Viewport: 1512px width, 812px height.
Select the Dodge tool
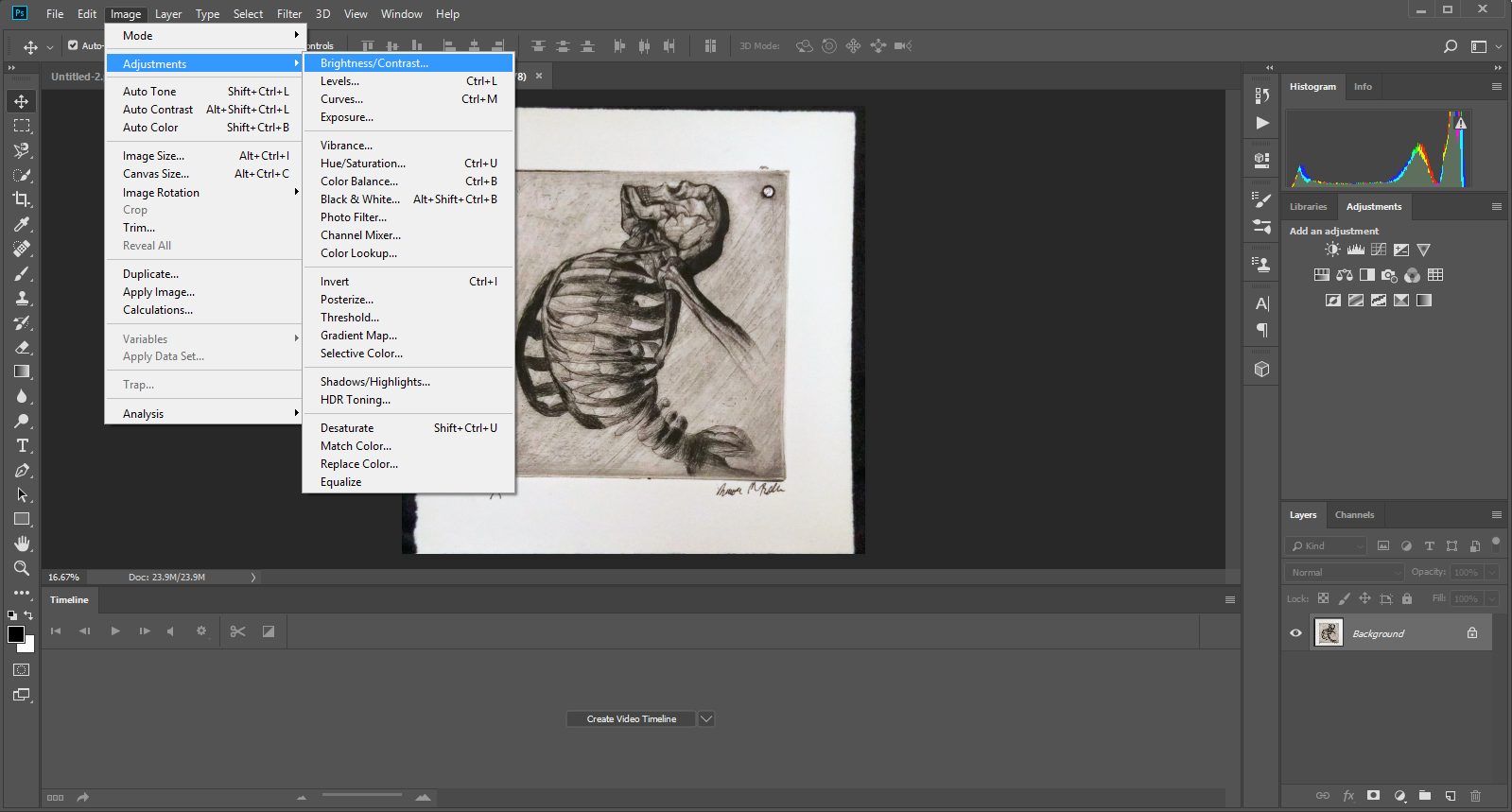pyautogui.click(x=22, y=421)
